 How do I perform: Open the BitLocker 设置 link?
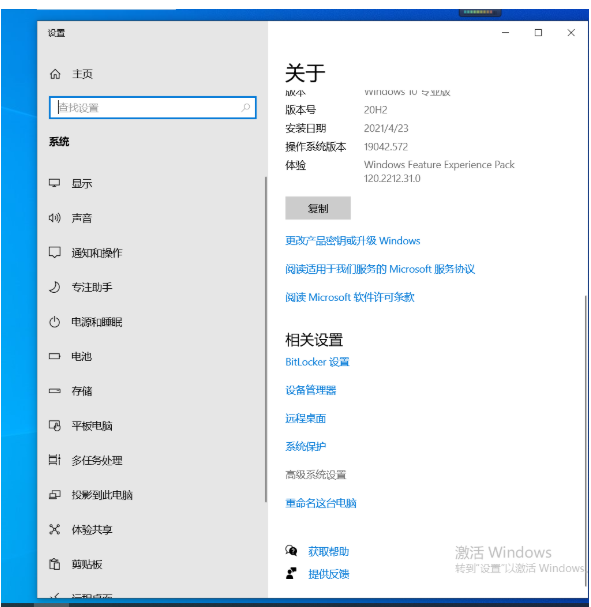point(317,362)
